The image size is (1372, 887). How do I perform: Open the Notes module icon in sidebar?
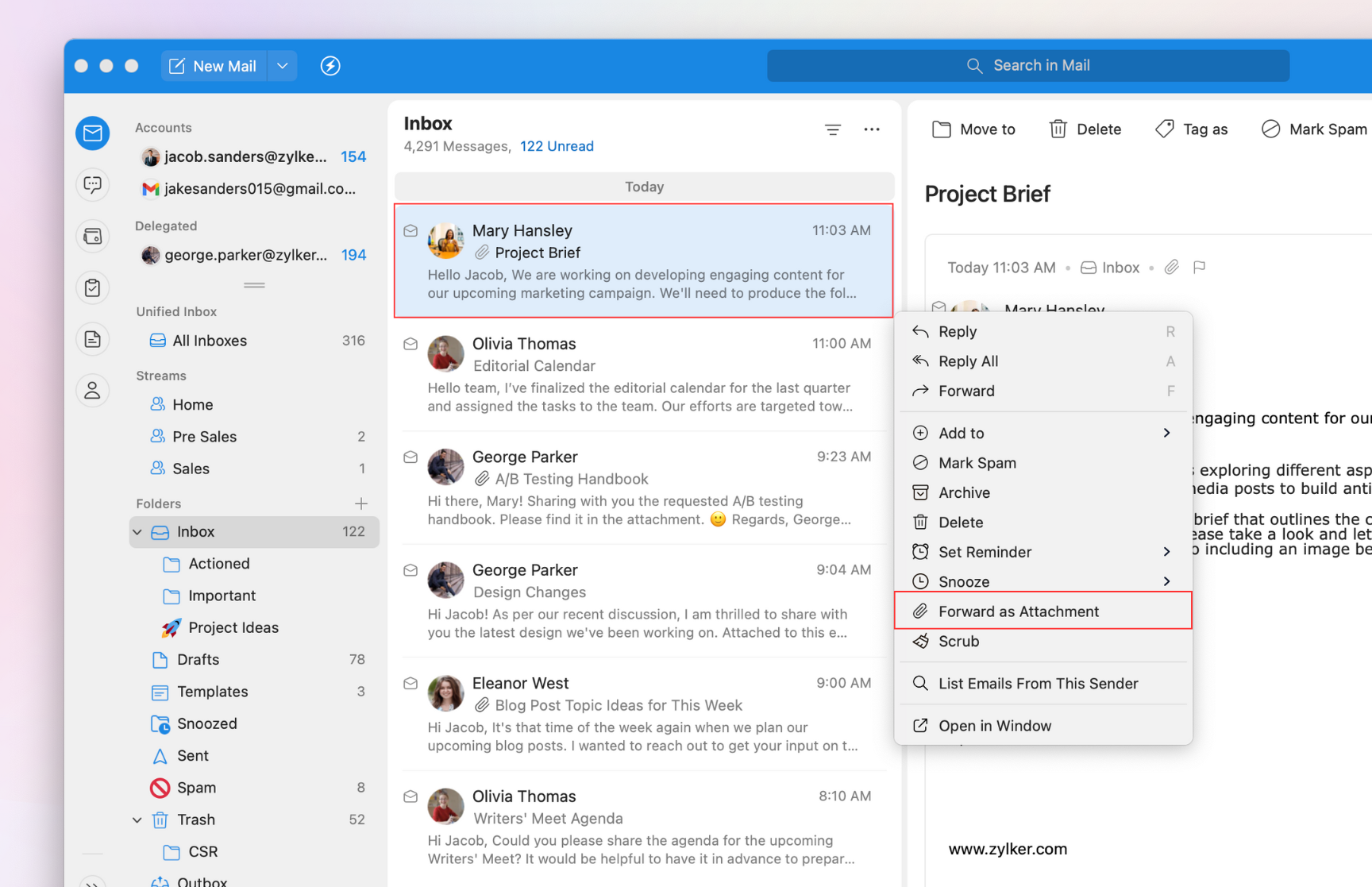click(93, 339)
